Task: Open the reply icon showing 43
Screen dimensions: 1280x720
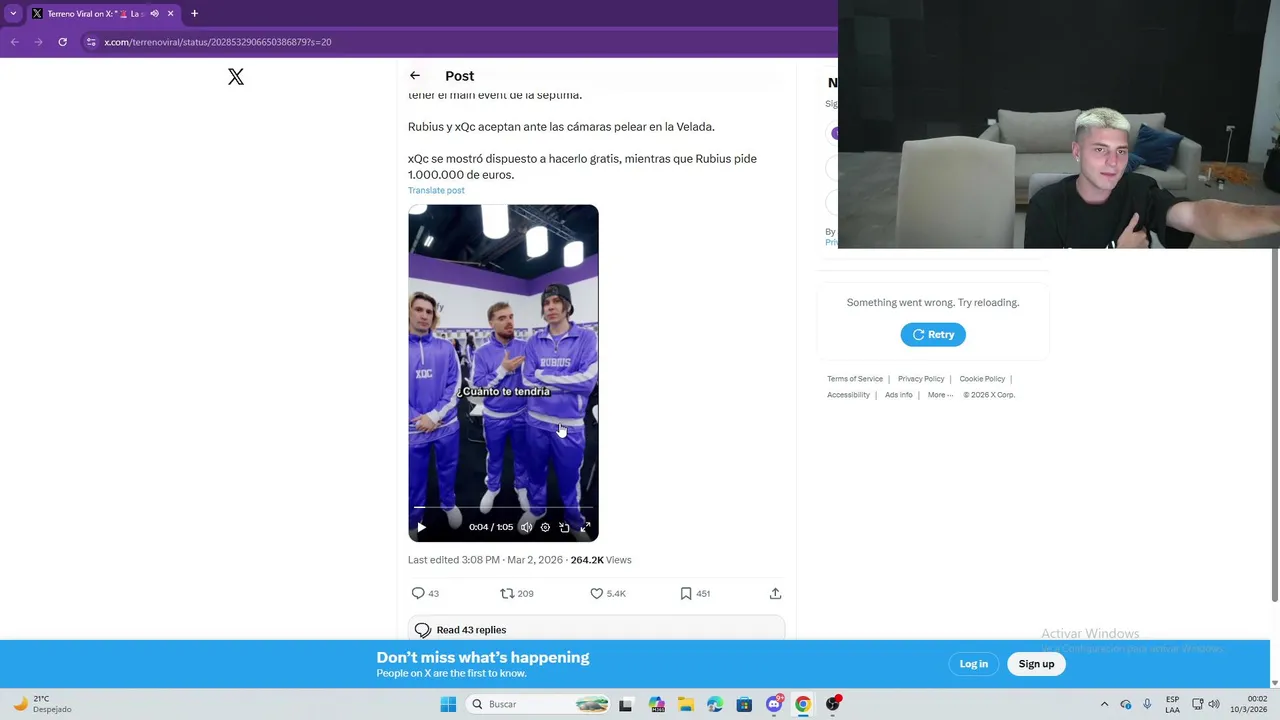Action: click(x=425, y=593)
